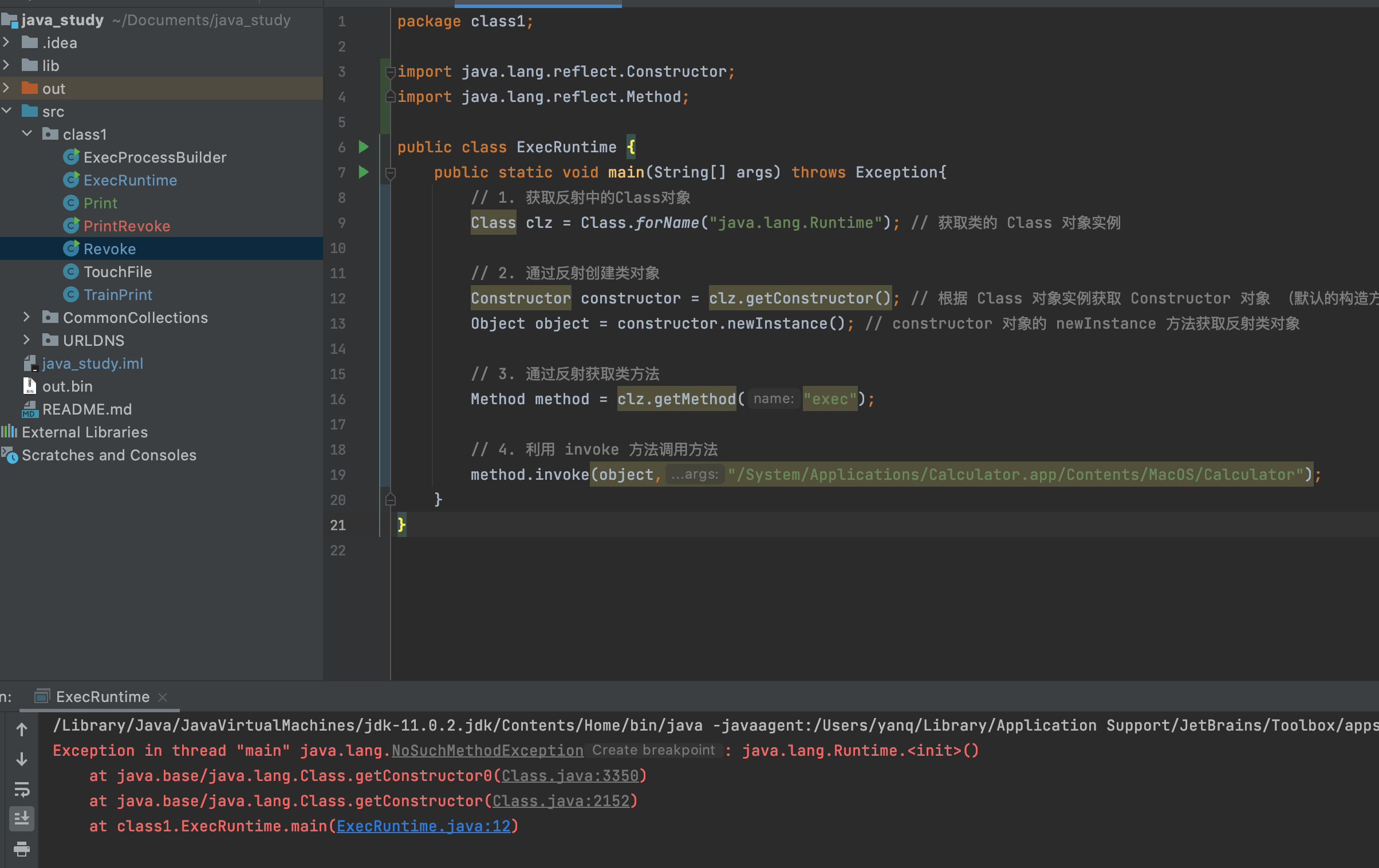Toggle scroll-to-end icon in the console toolbar
Viewport: 1379px width, 868px height.
point(22,819)
